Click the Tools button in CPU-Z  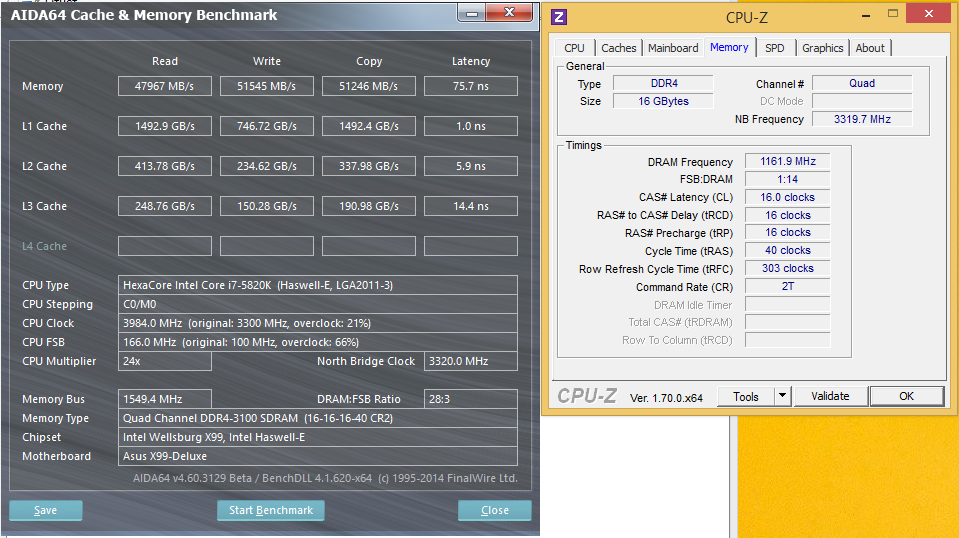(746, 396)
